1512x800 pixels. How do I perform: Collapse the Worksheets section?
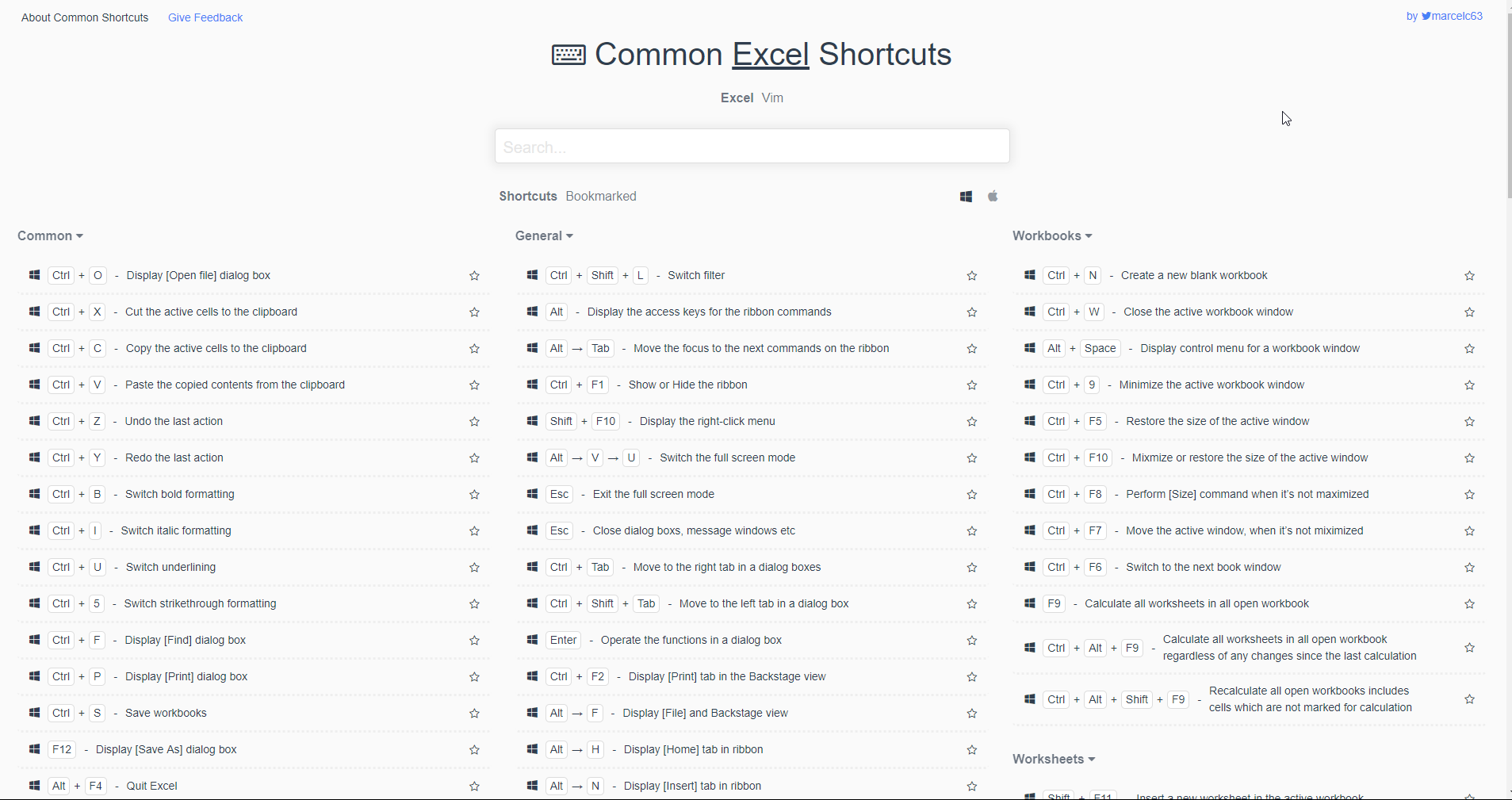(1054, 760)
